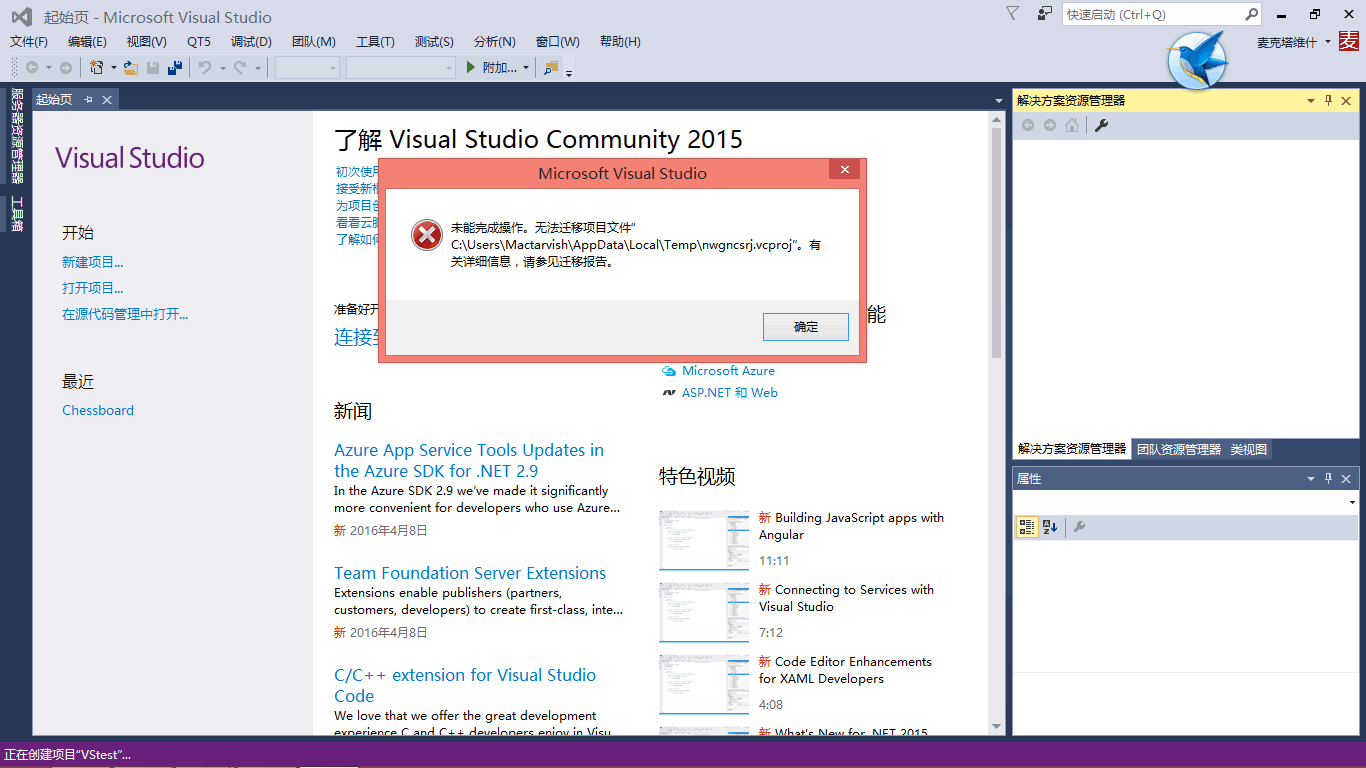Open the solution configuration combo box
Viewport: 1366px width, 768px height.
click(x=308, y=67)
